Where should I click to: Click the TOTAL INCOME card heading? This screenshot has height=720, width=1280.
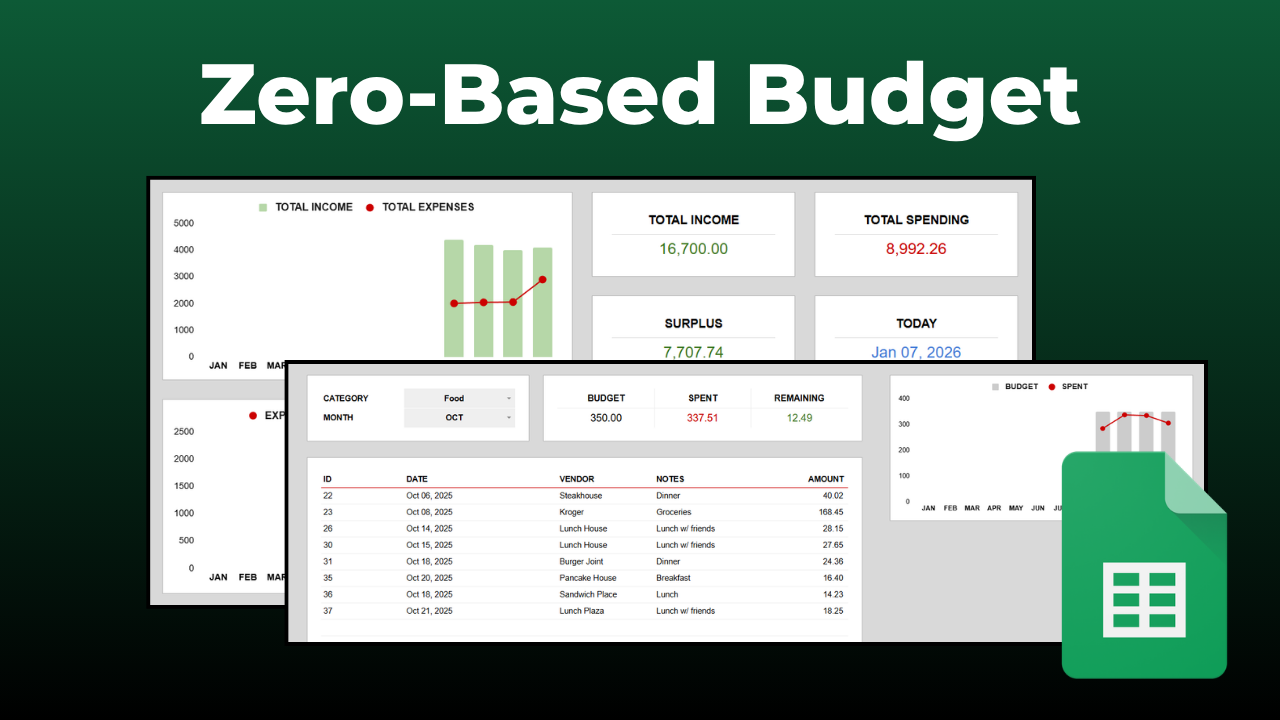coord(694,220)
